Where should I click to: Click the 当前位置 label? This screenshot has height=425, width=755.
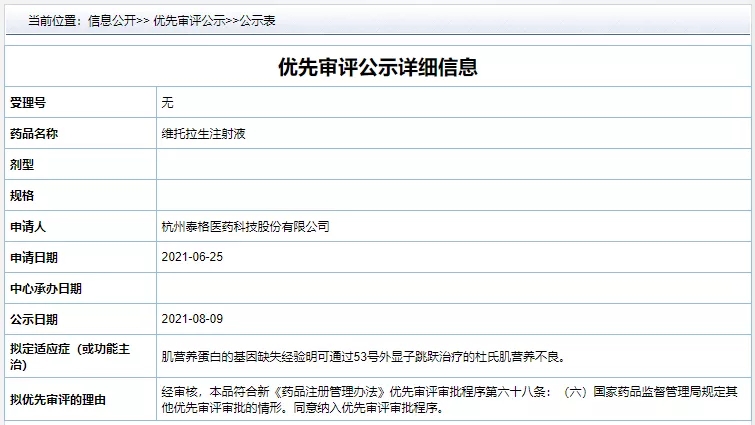52,21
